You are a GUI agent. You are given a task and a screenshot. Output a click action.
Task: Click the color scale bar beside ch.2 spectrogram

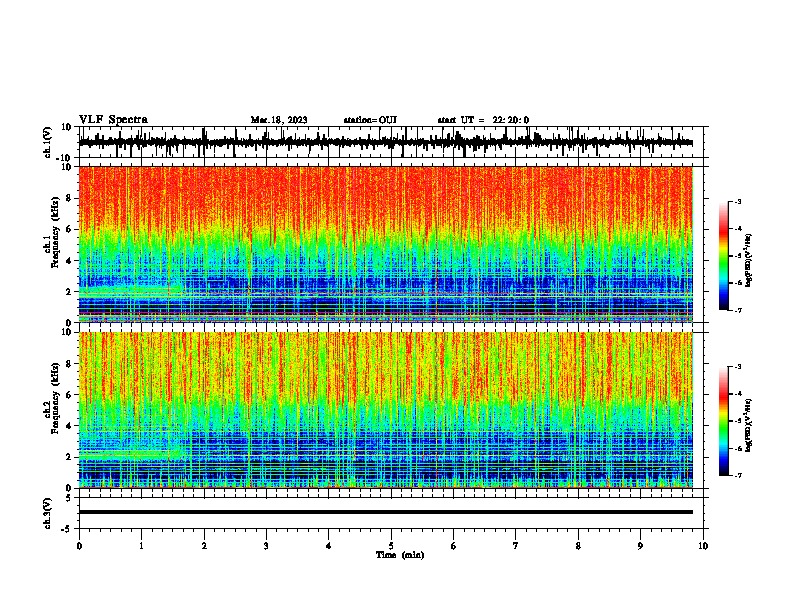point(723,421)
